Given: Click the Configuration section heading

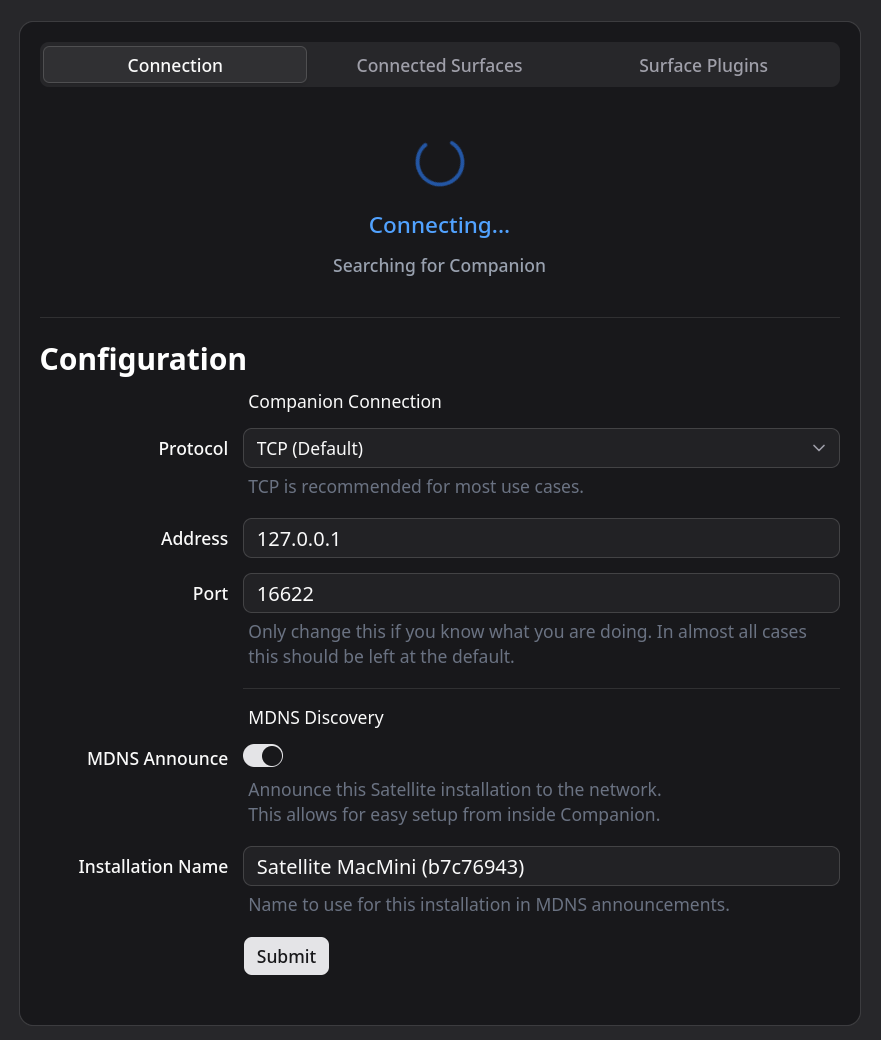Looking at the screenshot, I should coord(142,358).
